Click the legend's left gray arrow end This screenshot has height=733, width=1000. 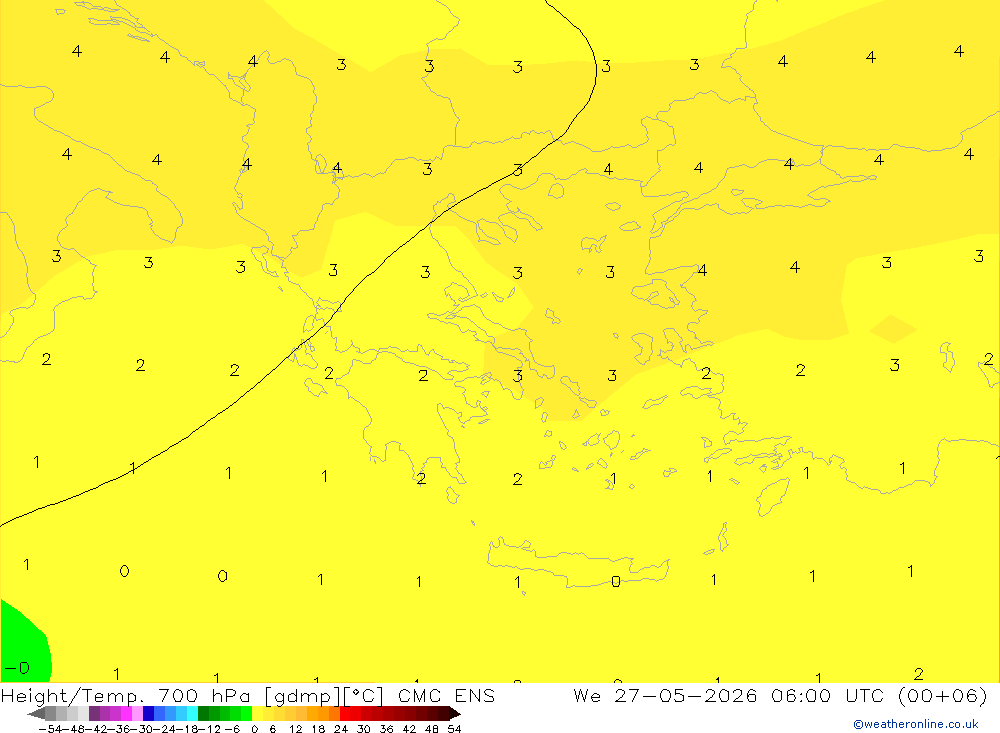click(36, 714)
